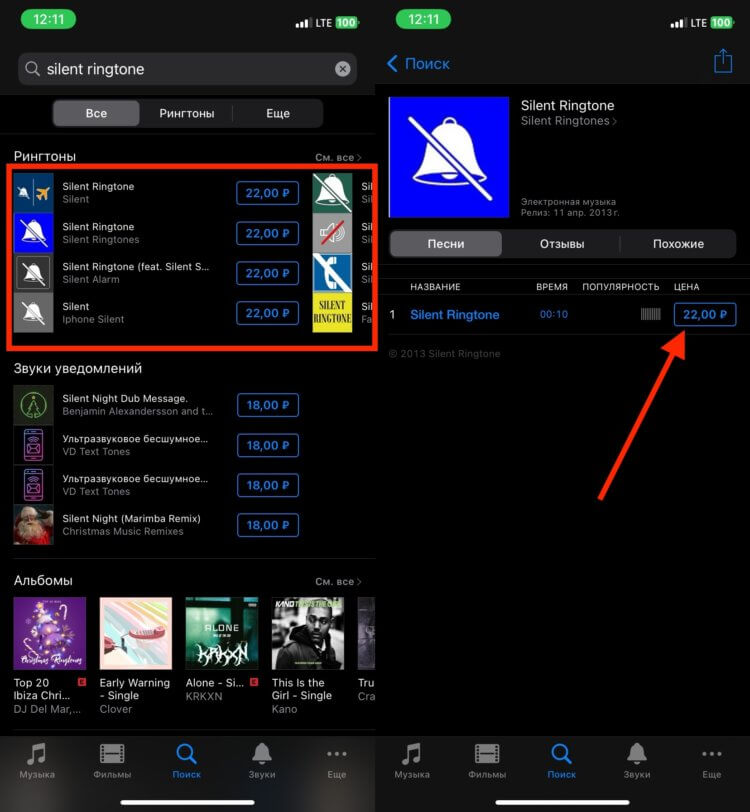Clear the silent ringtone search field
The image size is (750, 812).
pyautogui.click(x=342, y=69)
